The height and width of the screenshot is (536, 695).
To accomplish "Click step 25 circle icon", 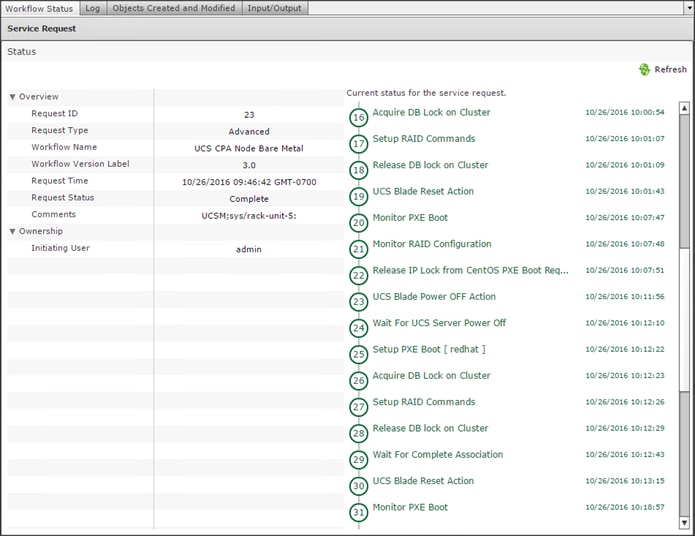I will 359,354.
